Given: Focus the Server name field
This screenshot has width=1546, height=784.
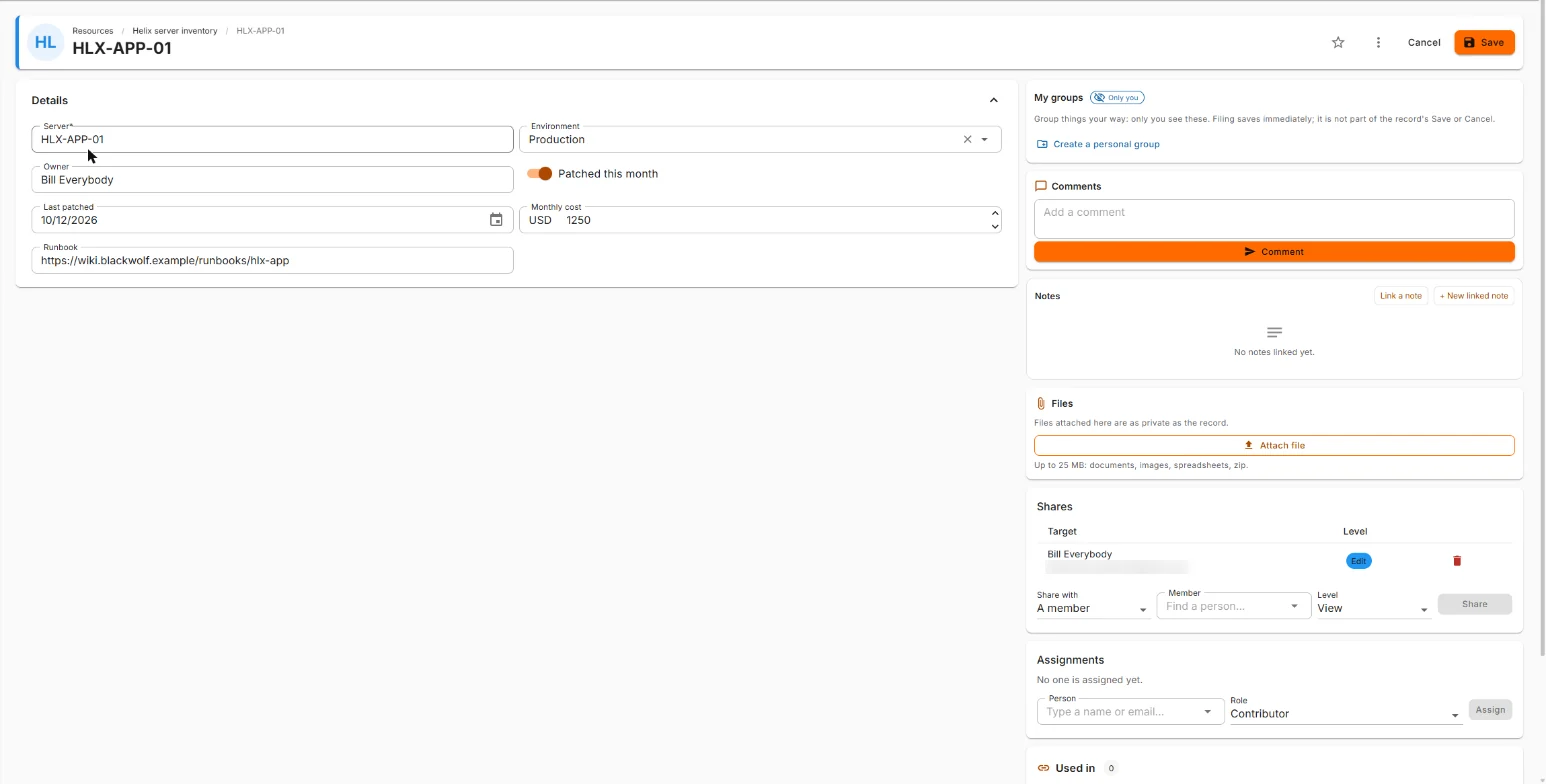Looking at the screenshot, I should (x=272, y=140).
